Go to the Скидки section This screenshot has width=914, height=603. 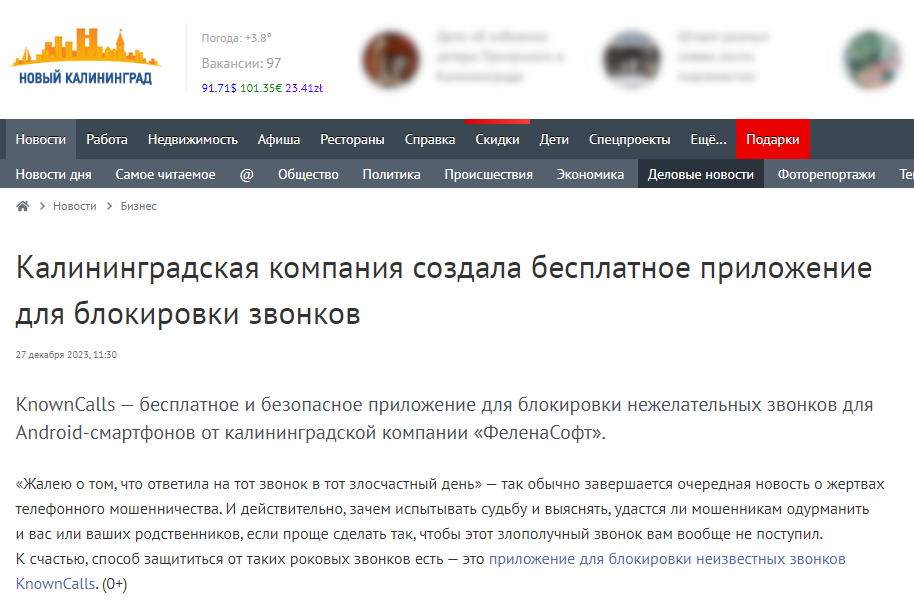(497, 139)
